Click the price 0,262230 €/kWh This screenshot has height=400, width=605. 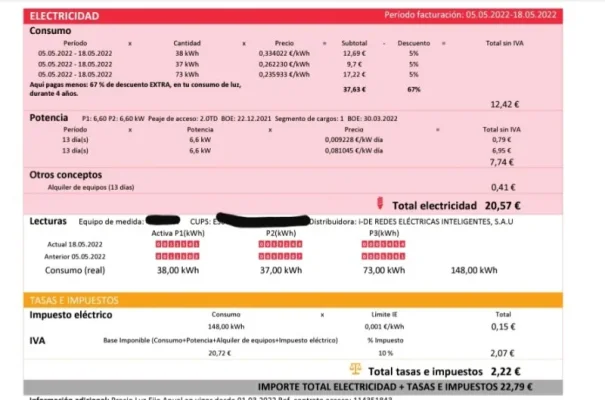click(x=284, y=64)
